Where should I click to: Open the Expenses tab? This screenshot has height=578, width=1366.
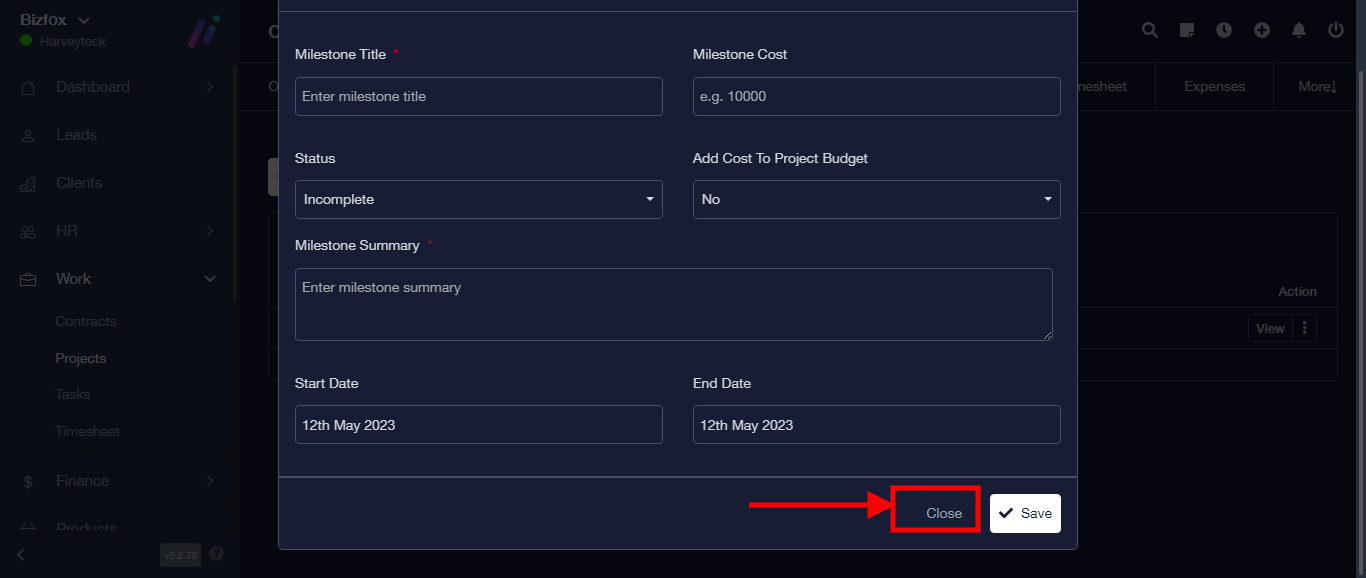pos(1214,87)
